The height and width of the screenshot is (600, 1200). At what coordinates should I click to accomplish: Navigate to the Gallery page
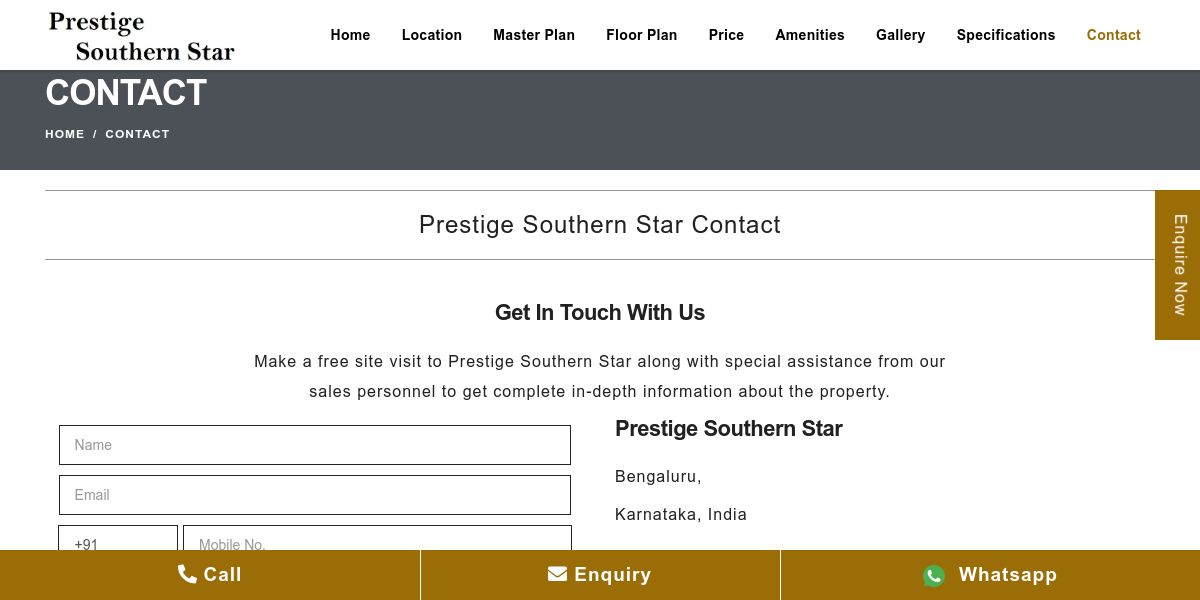coord(900,35)
